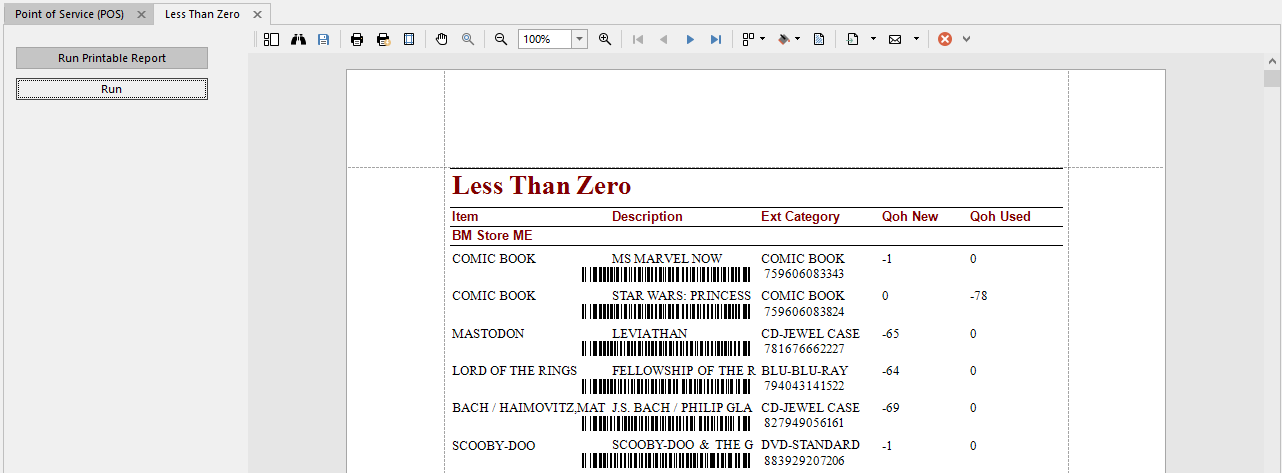Click the SCOOBY-DOO item name
This screenshot has height=473, width=1282.
pos(493,445)
